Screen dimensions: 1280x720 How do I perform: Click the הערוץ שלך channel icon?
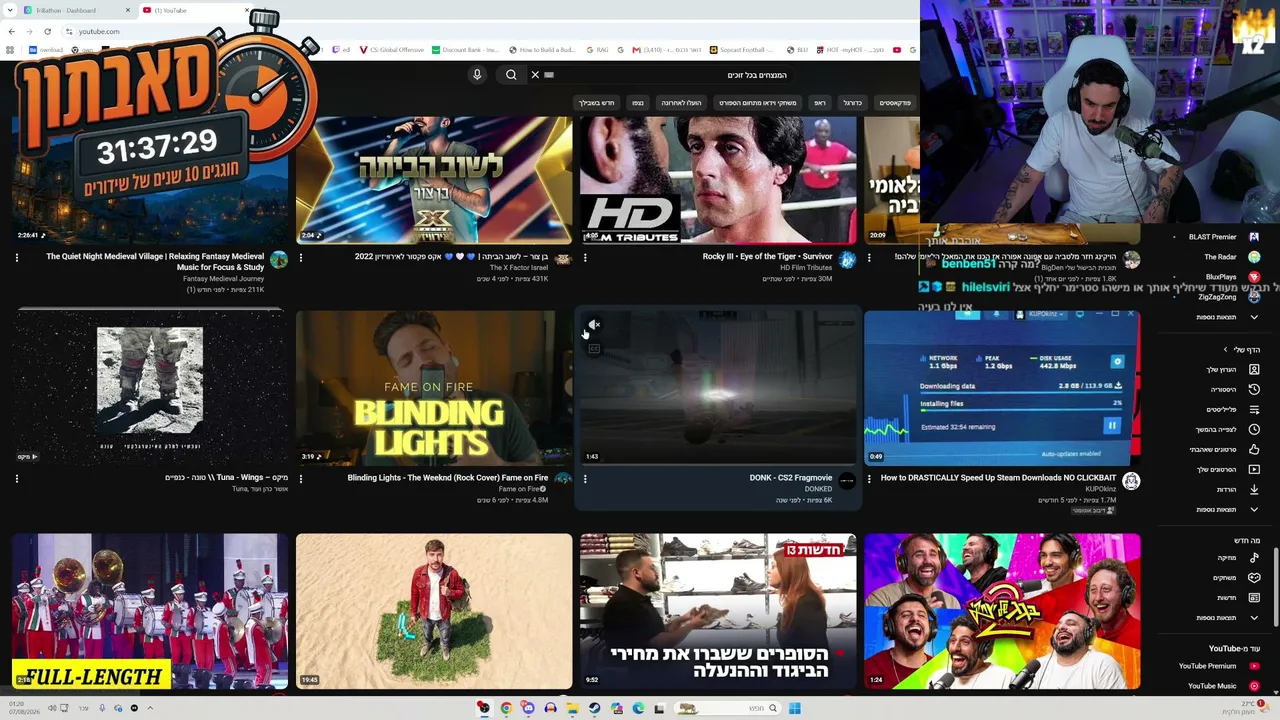(1254, 370)
